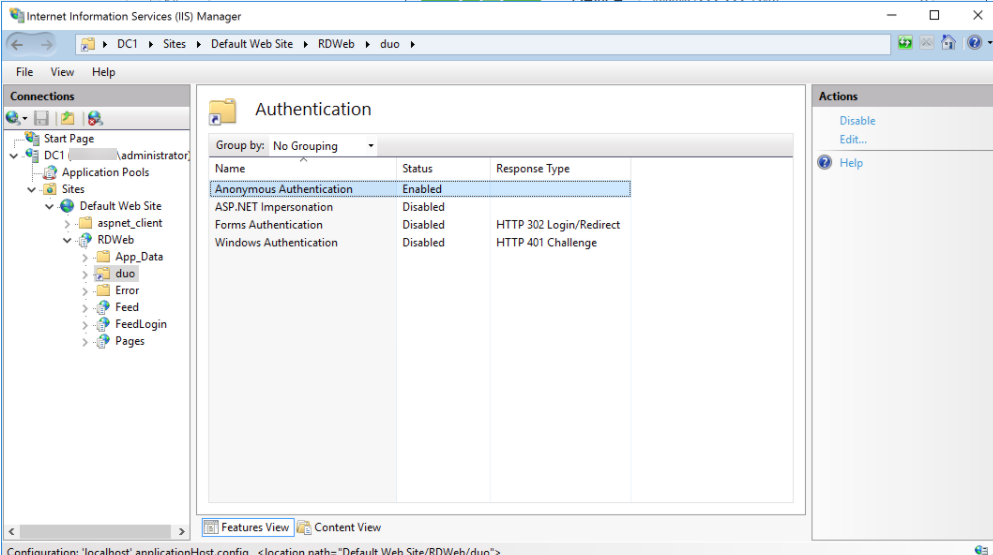Click the Up folder icon in Connections
Viewport: 993px width, 555px height.
pos(67,118)
